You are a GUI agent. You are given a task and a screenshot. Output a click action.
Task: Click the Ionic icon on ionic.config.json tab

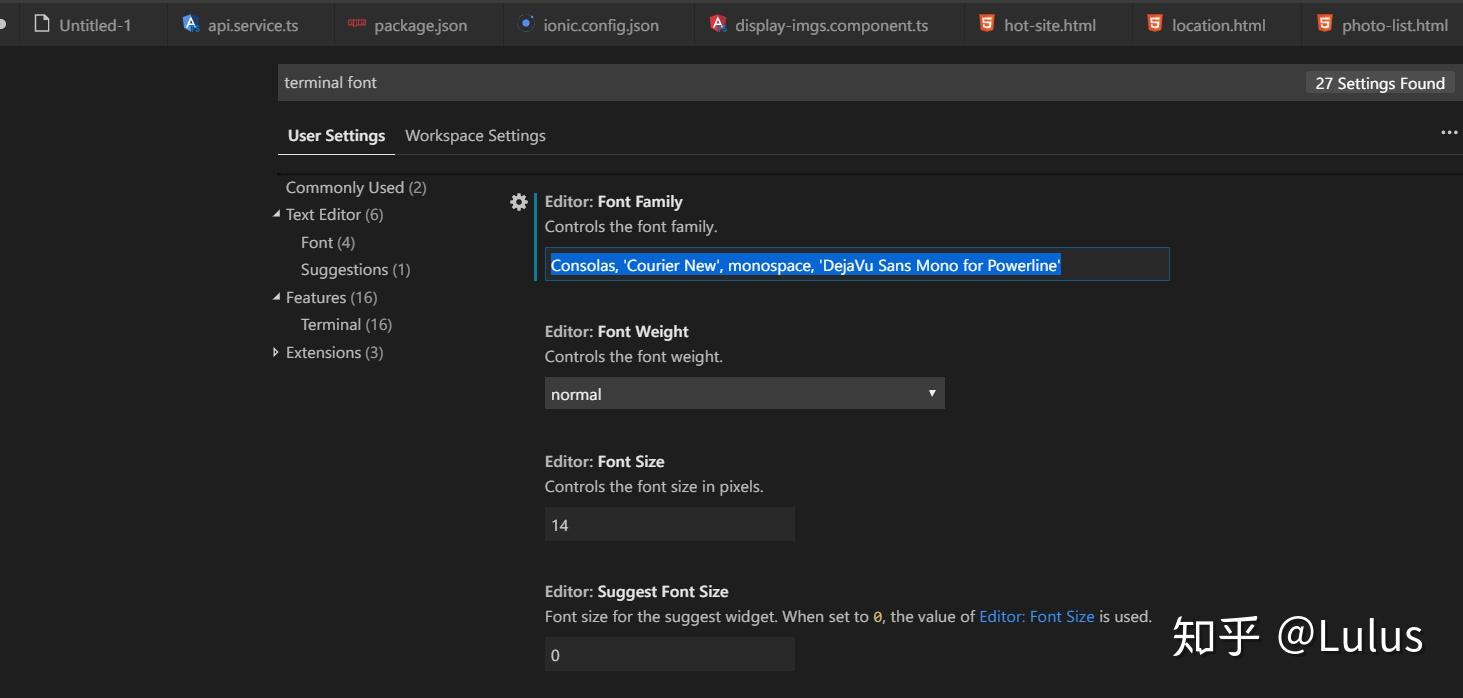coord(526,24)
